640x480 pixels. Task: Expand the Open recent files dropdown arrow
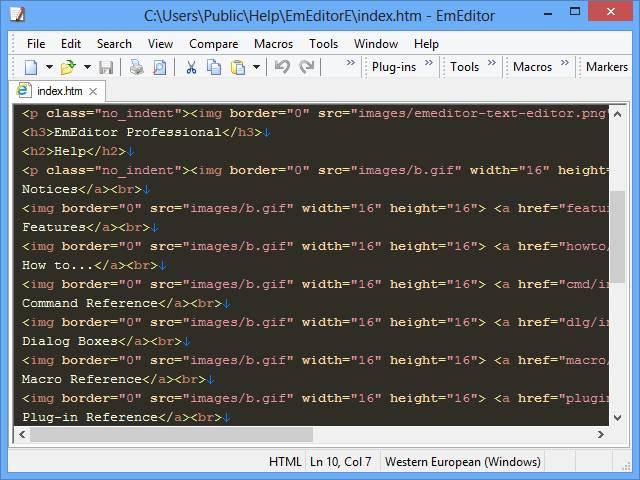[x=86, y=67]
